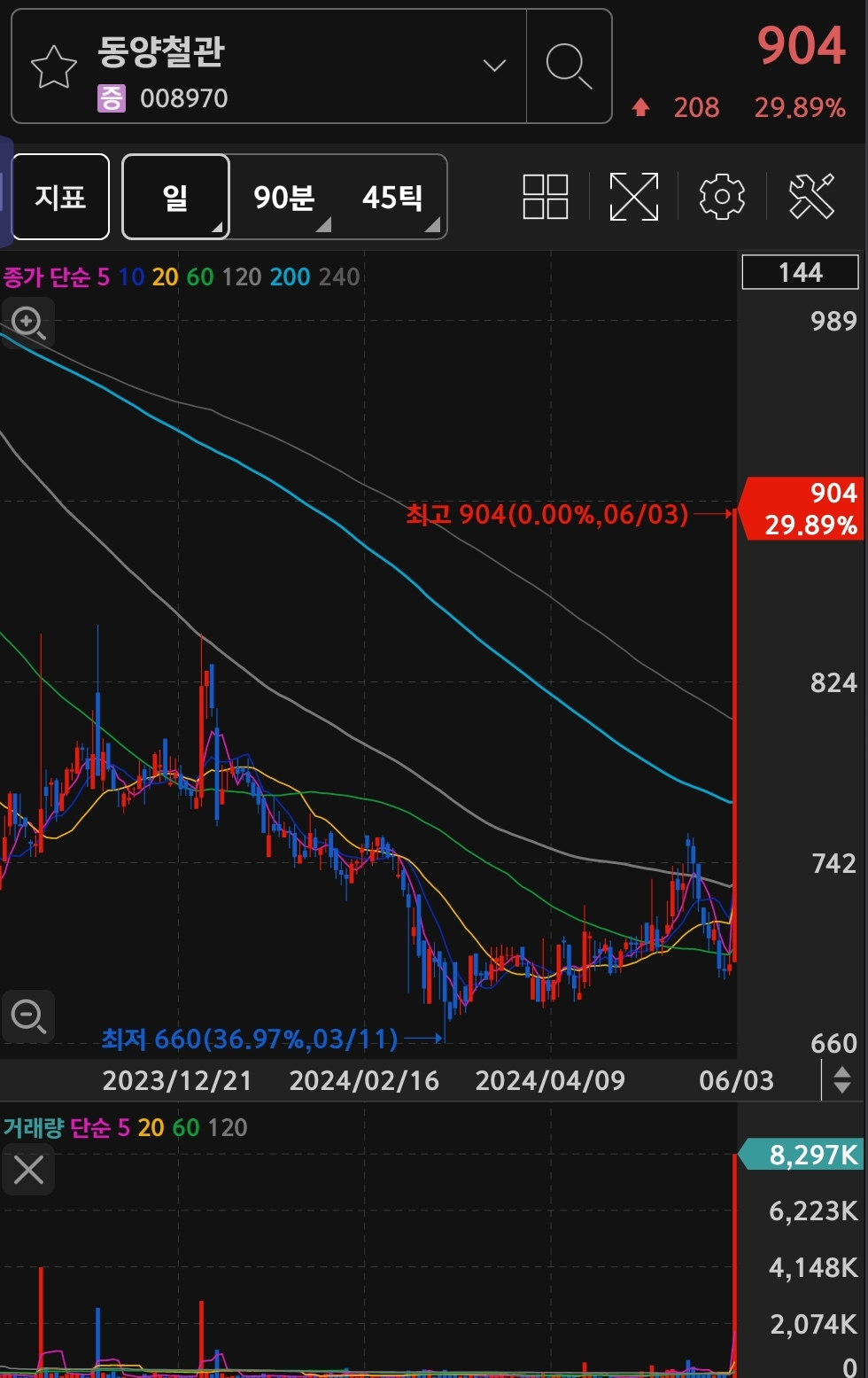The width and height of the screenshot is (868, 1378).
Task: Open the 45틱 options corner arrow
Action: [432, 225]
